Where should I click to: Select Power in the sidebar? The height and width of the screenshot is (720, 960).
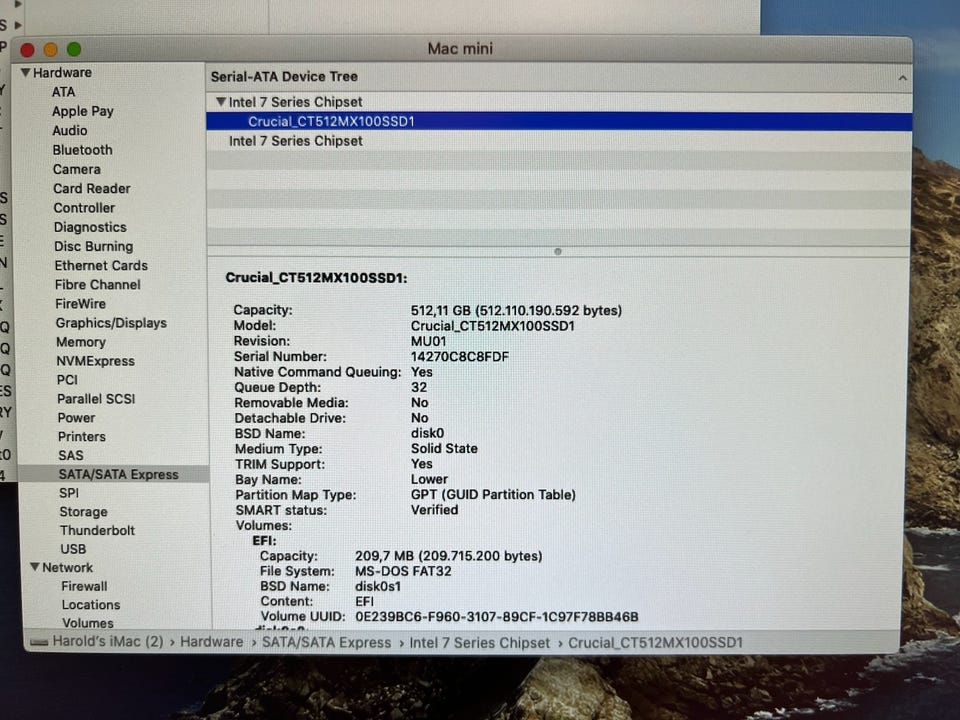click(77, 418)
